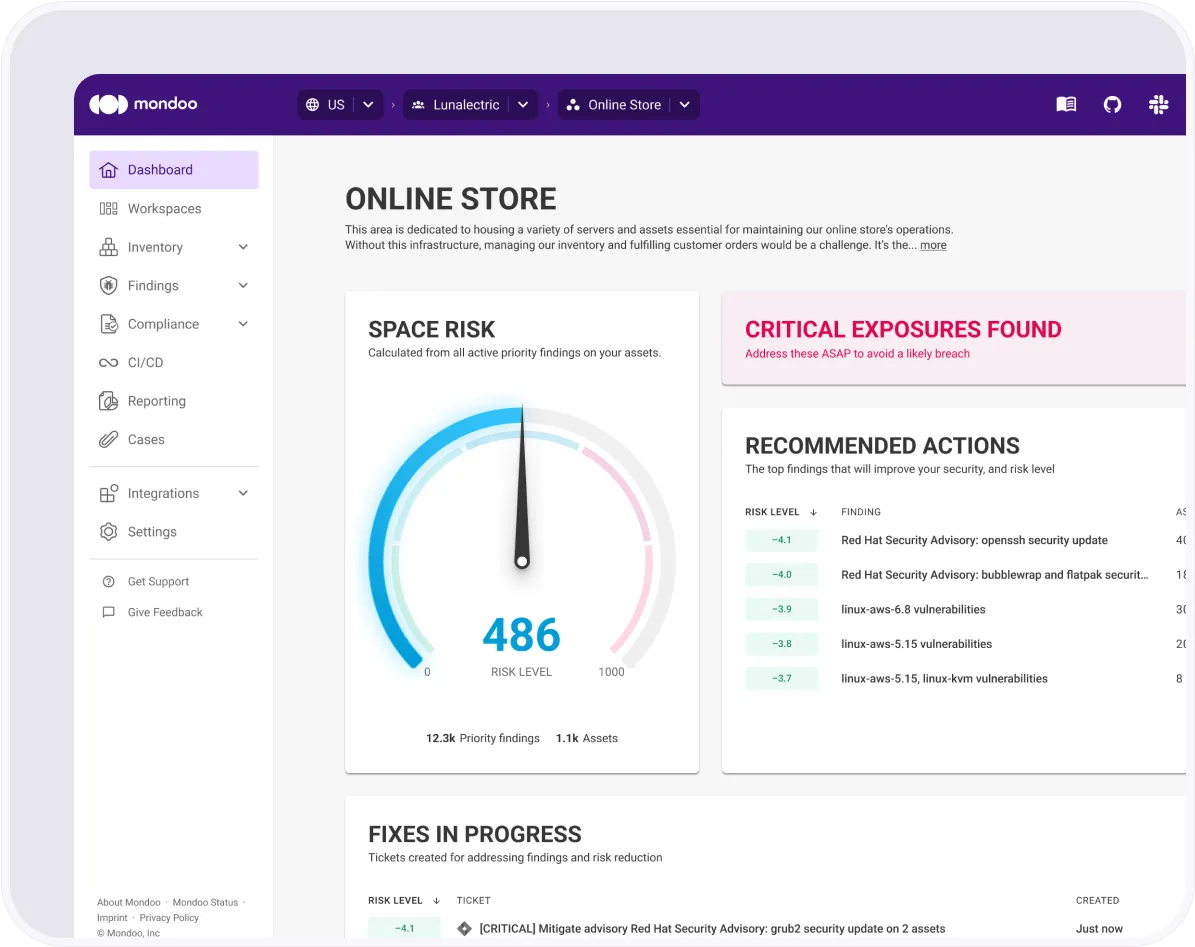Click the globe icon for US region

click(312, 104)
